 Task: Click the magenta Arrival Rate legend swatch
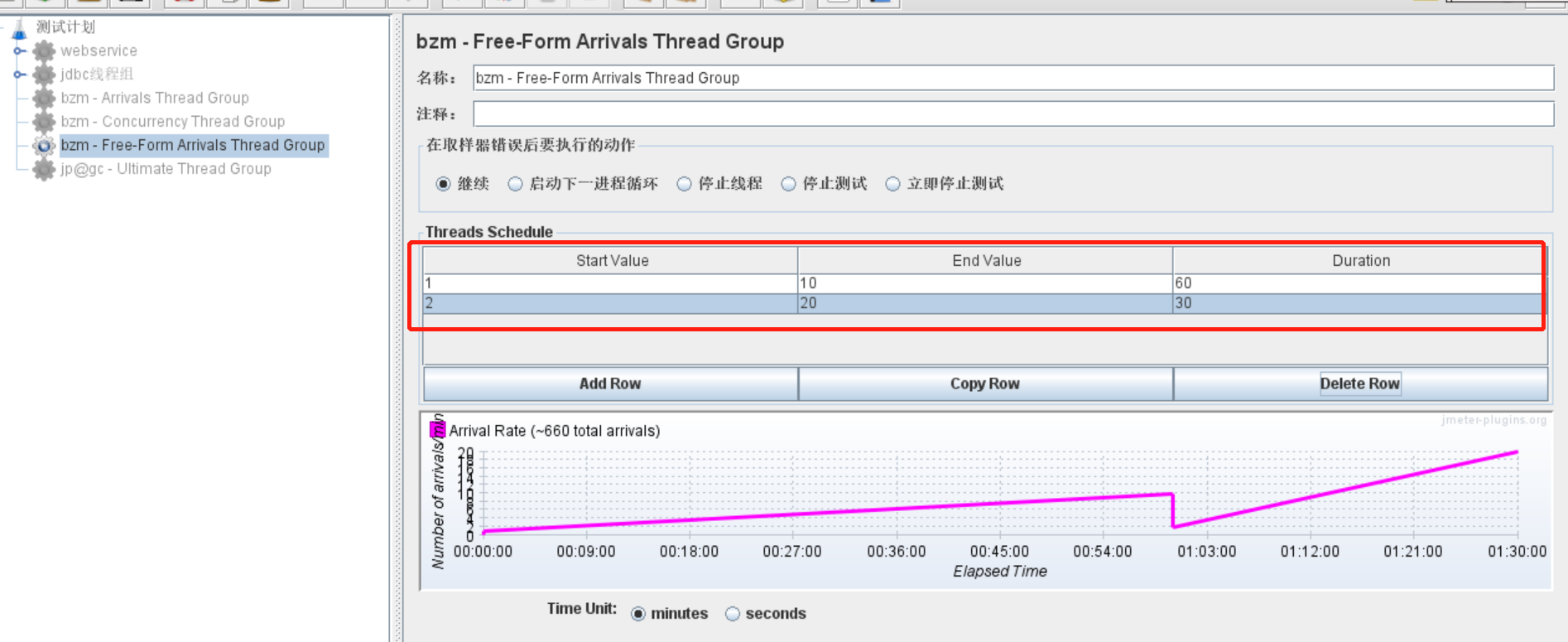pyautogui.click(x=438, y=430)
